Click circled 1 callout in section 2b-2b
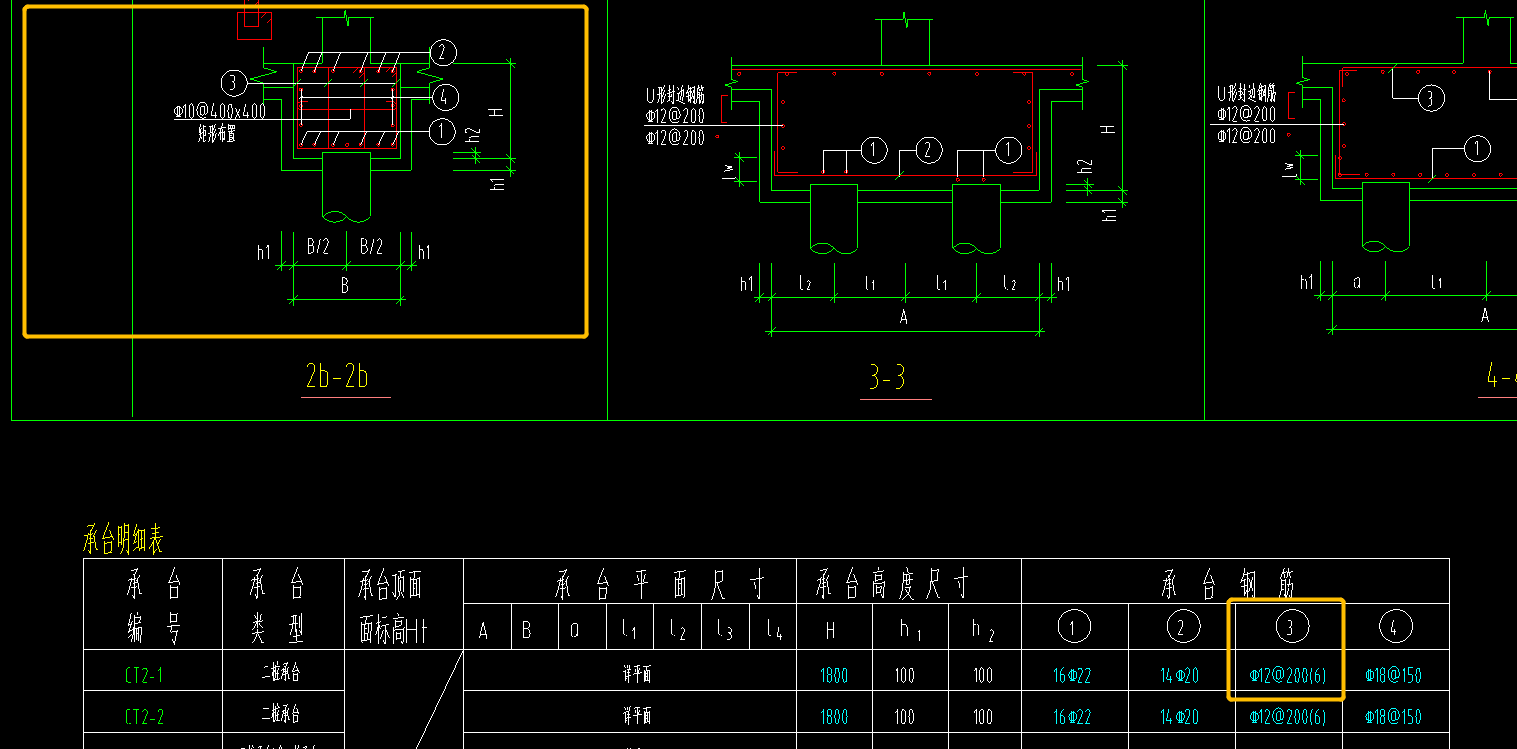 442,131
